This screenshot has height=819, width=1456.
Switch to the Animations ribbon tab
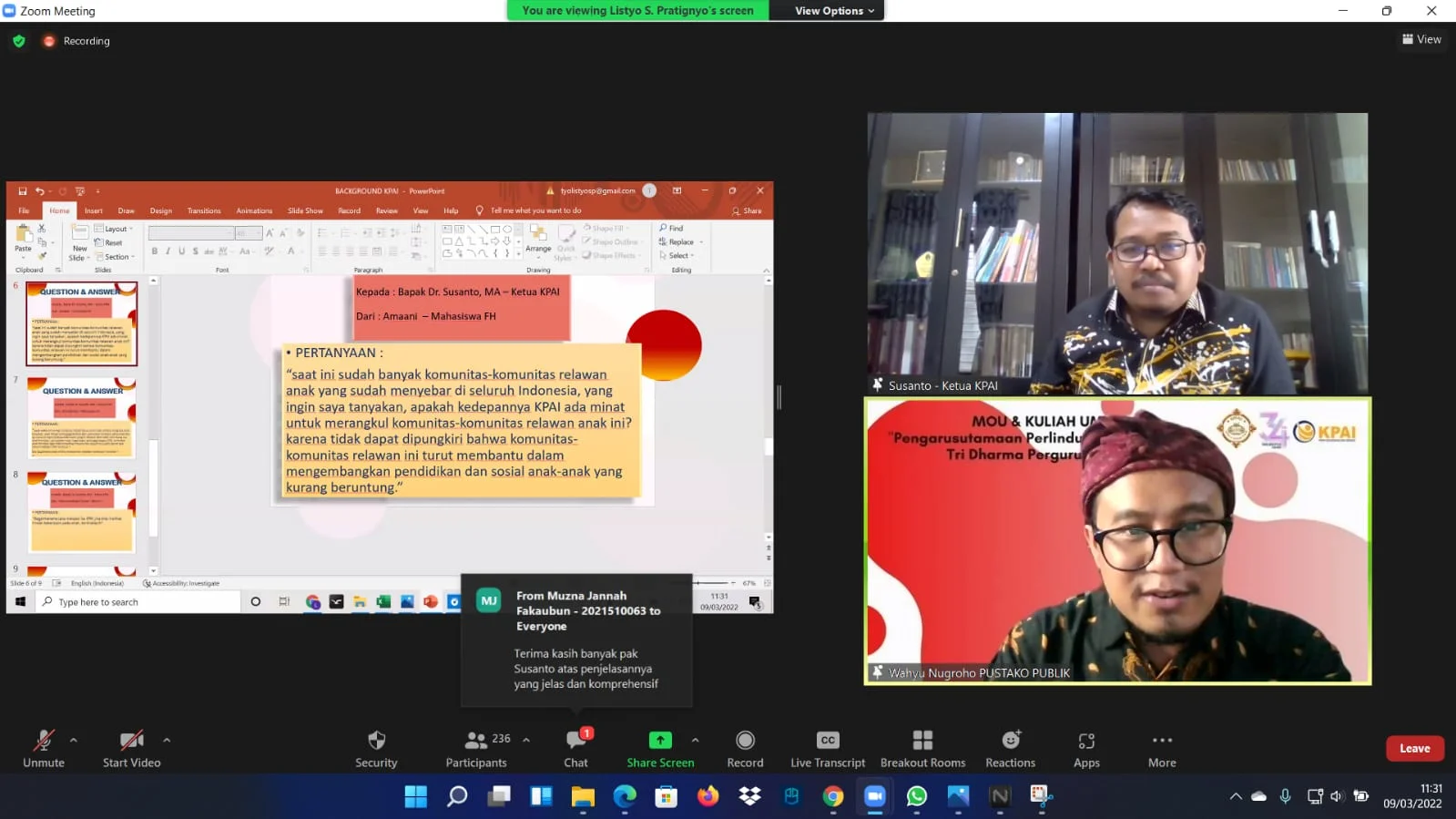tap(254, 210)
